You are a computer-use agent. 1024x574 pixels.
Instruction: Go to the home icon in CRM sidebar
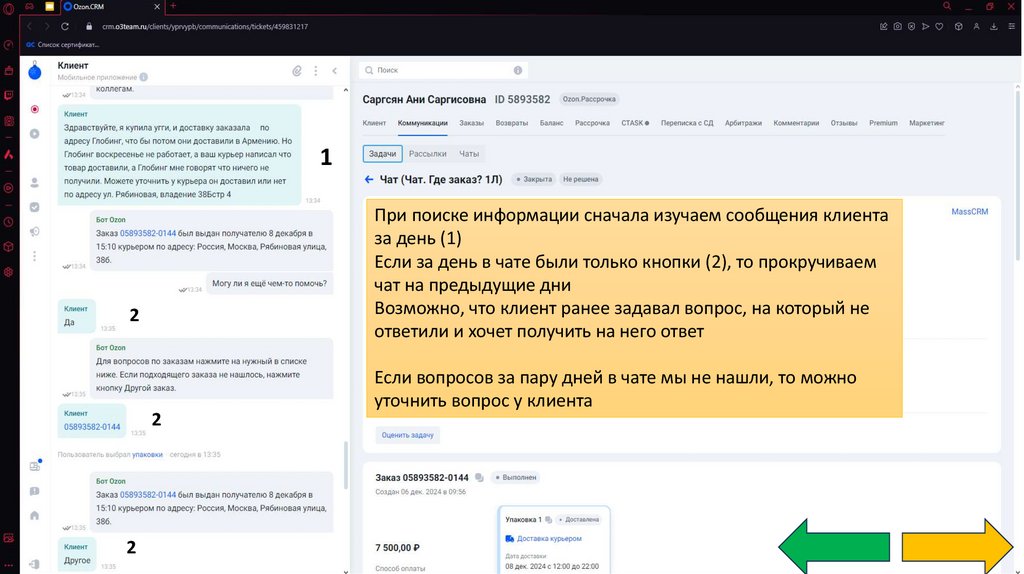click(x=35, y=515)
